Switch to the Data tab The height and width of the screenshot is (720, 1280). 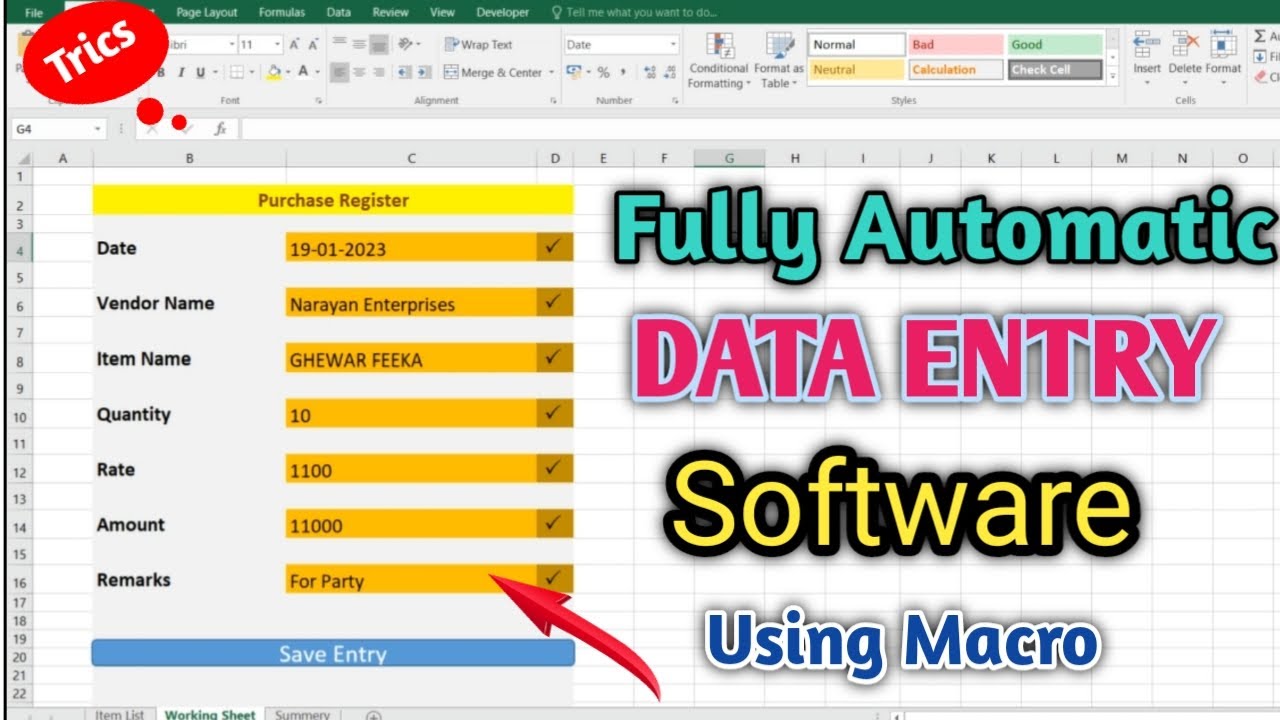[339, 12]
